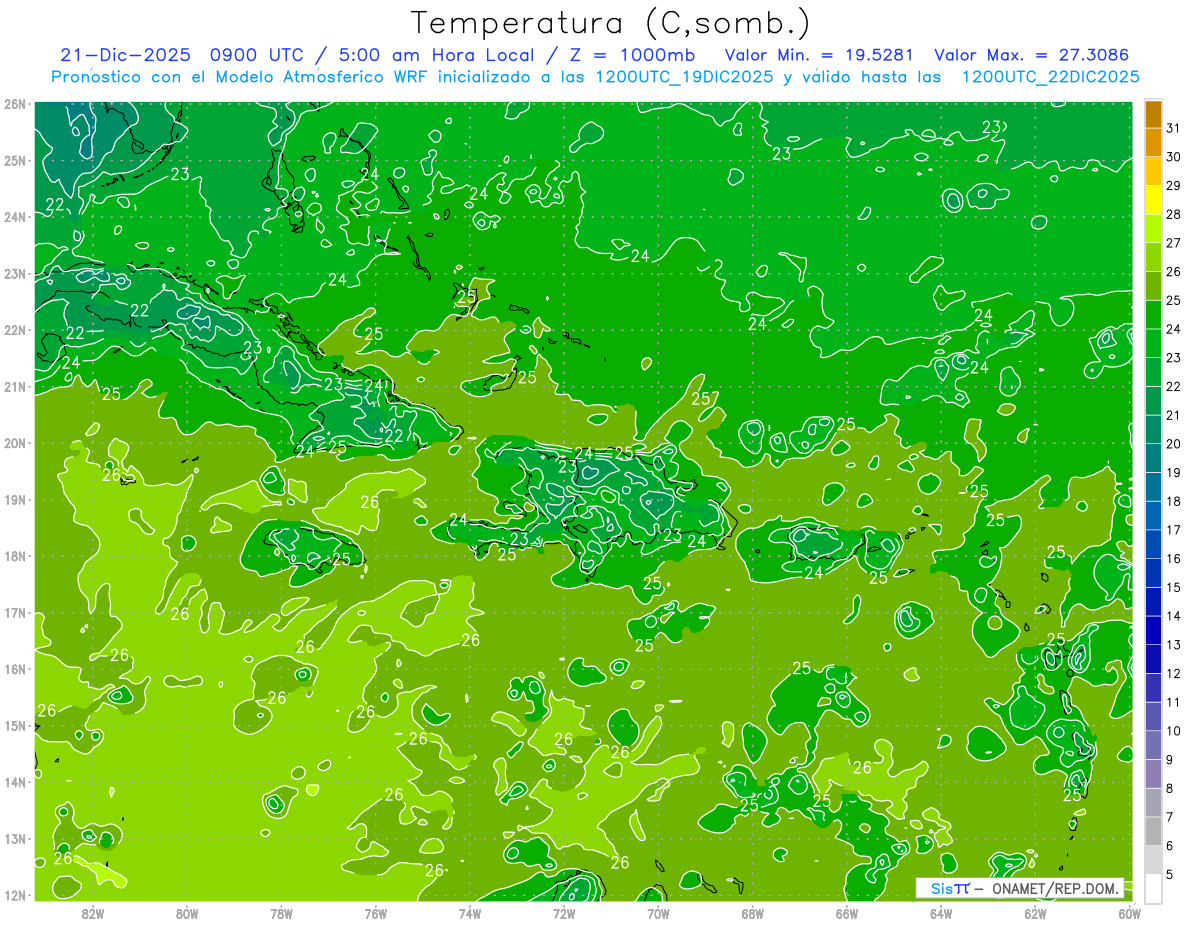Click the 78W longitude axis label

coord(281,913)
